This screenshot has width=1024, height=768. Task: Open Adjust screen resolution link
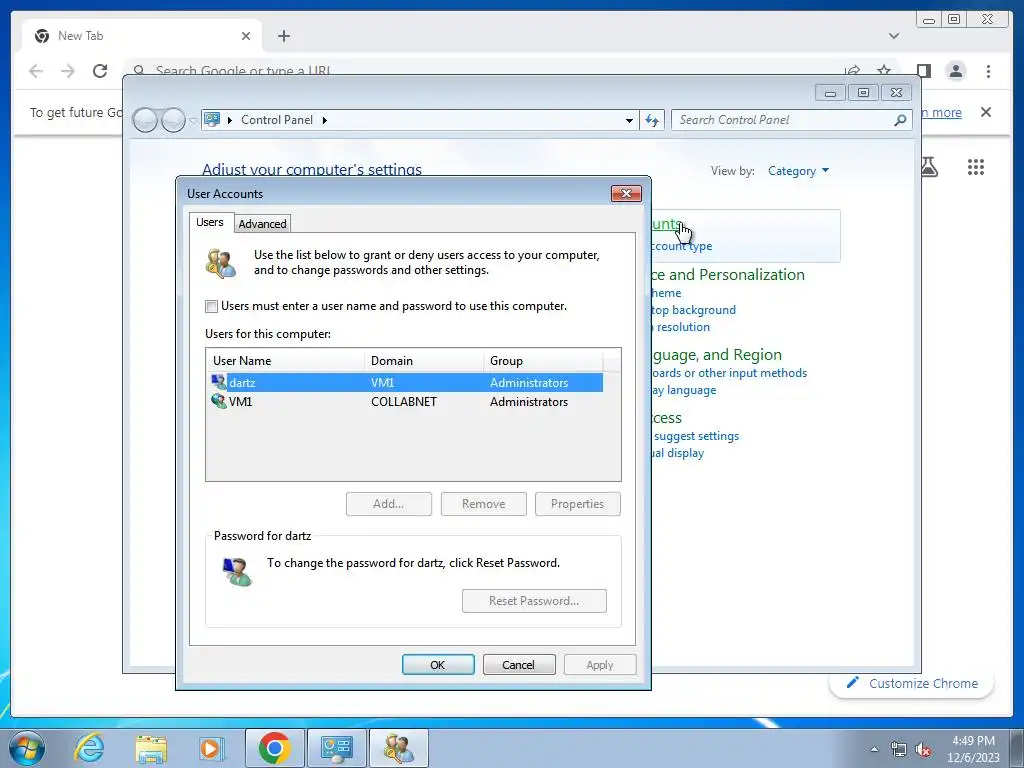[x=680, y=327]
